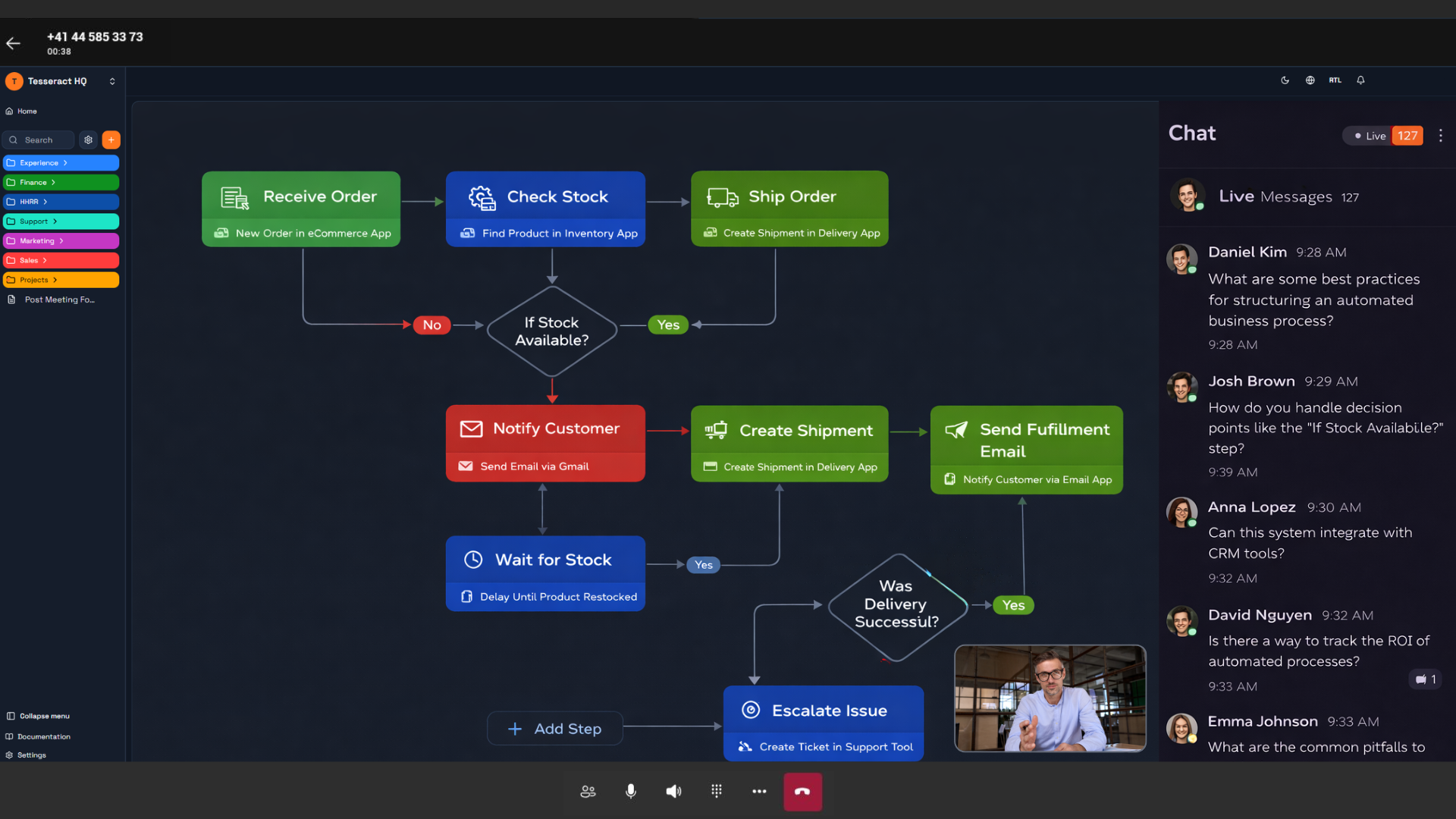Click Collapse menu in the sidebar
Image resolution: width=1456 pixels, height=819 pixels.
44,716
